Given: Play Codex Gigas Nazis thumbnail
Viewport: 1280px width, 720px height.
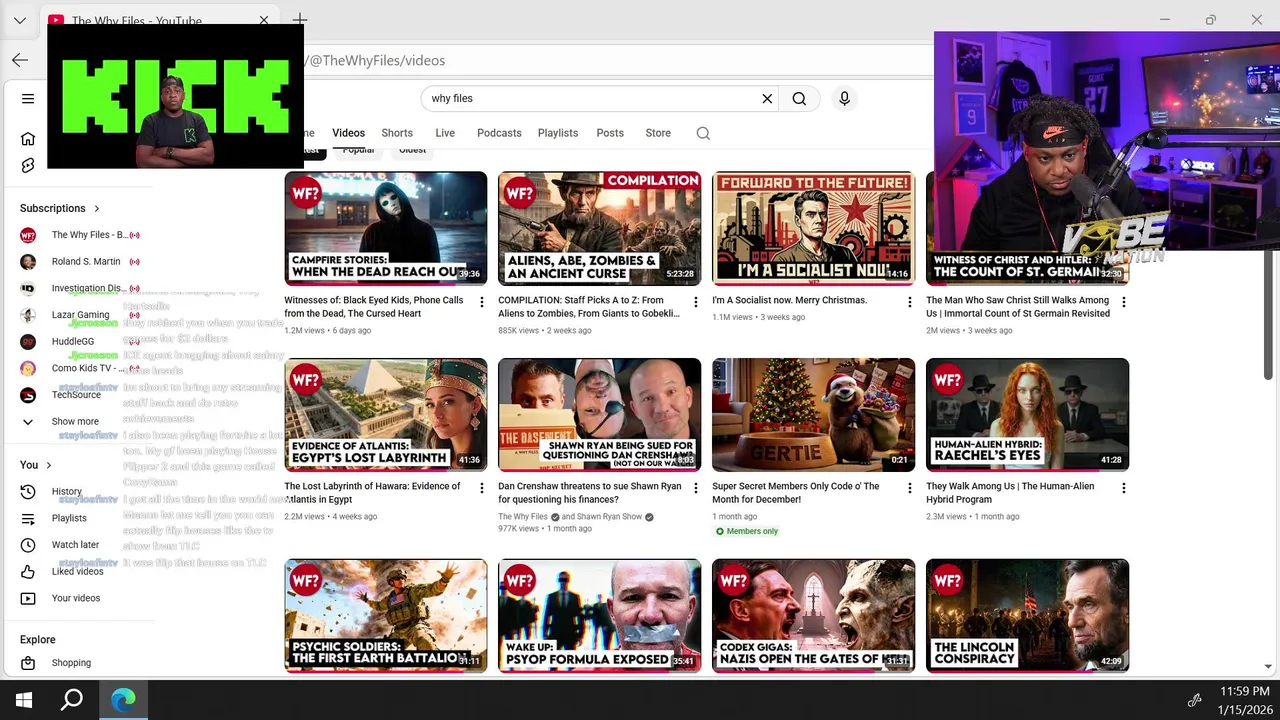Looking at the screenshot, I should click(x=813, y=616).
